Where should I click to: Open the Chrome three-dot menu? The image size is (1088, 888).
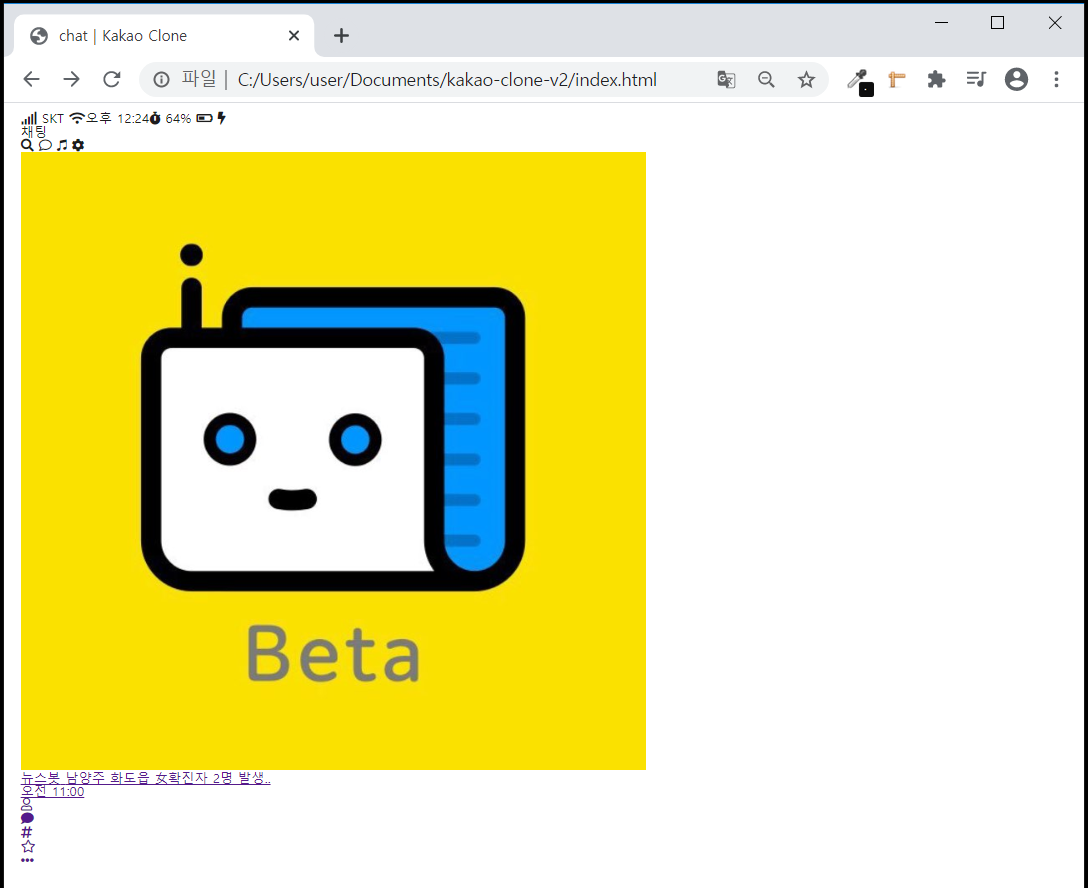(x=1056, y=79)
